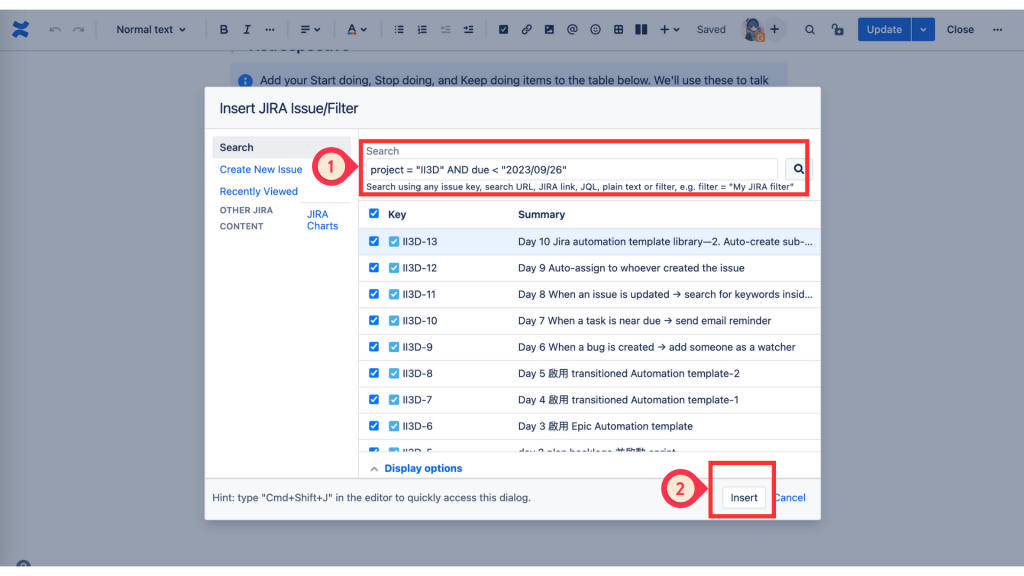Click the Update button
The width and height of the screenshot is (1024, 576).
(x=884, y=29)
